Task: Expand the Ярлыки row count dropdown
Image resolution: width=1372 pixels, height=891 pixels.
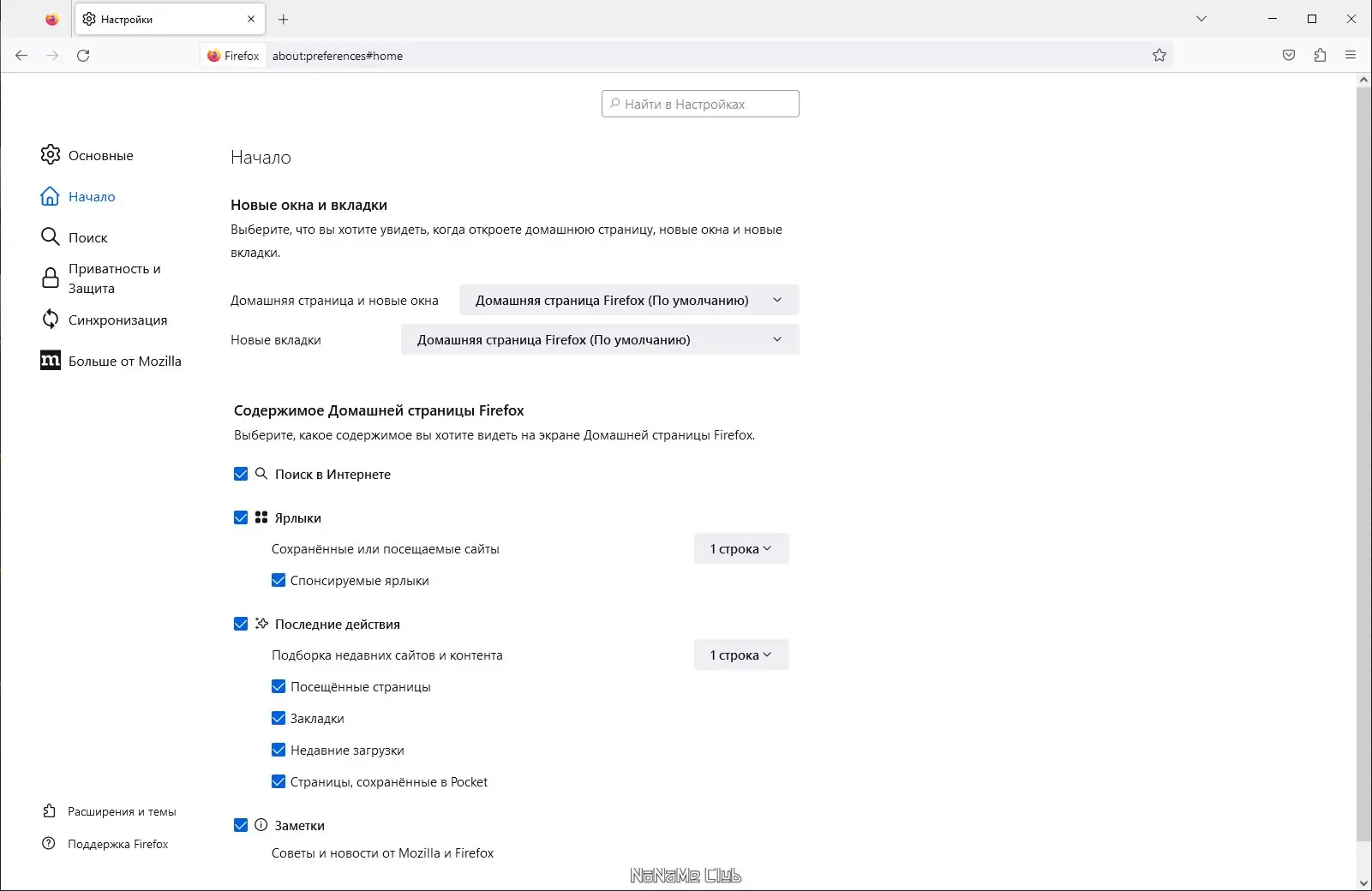Action: (741, 548)
